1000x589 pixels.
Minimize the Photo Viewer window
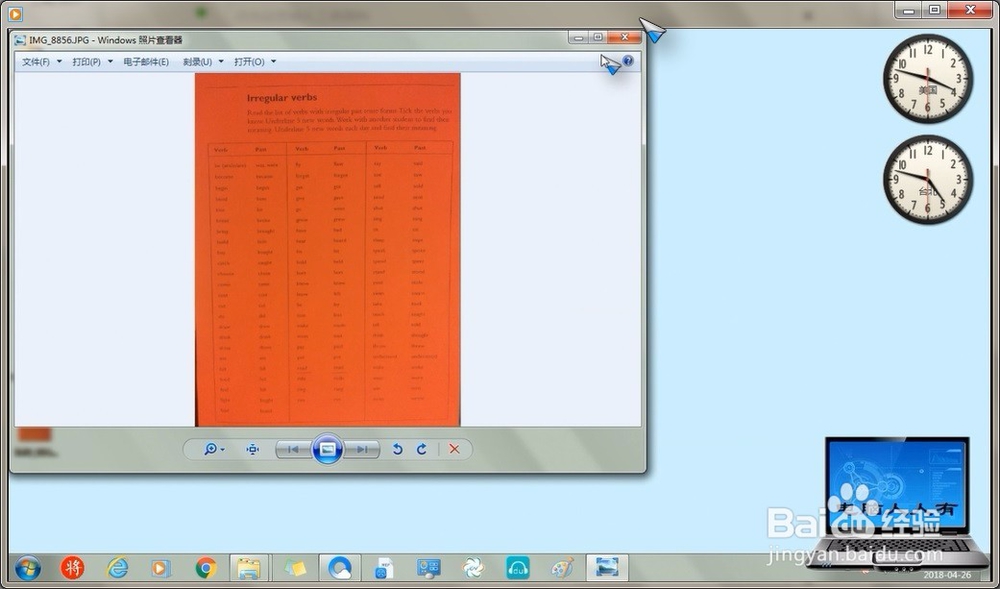pos(579,38)
